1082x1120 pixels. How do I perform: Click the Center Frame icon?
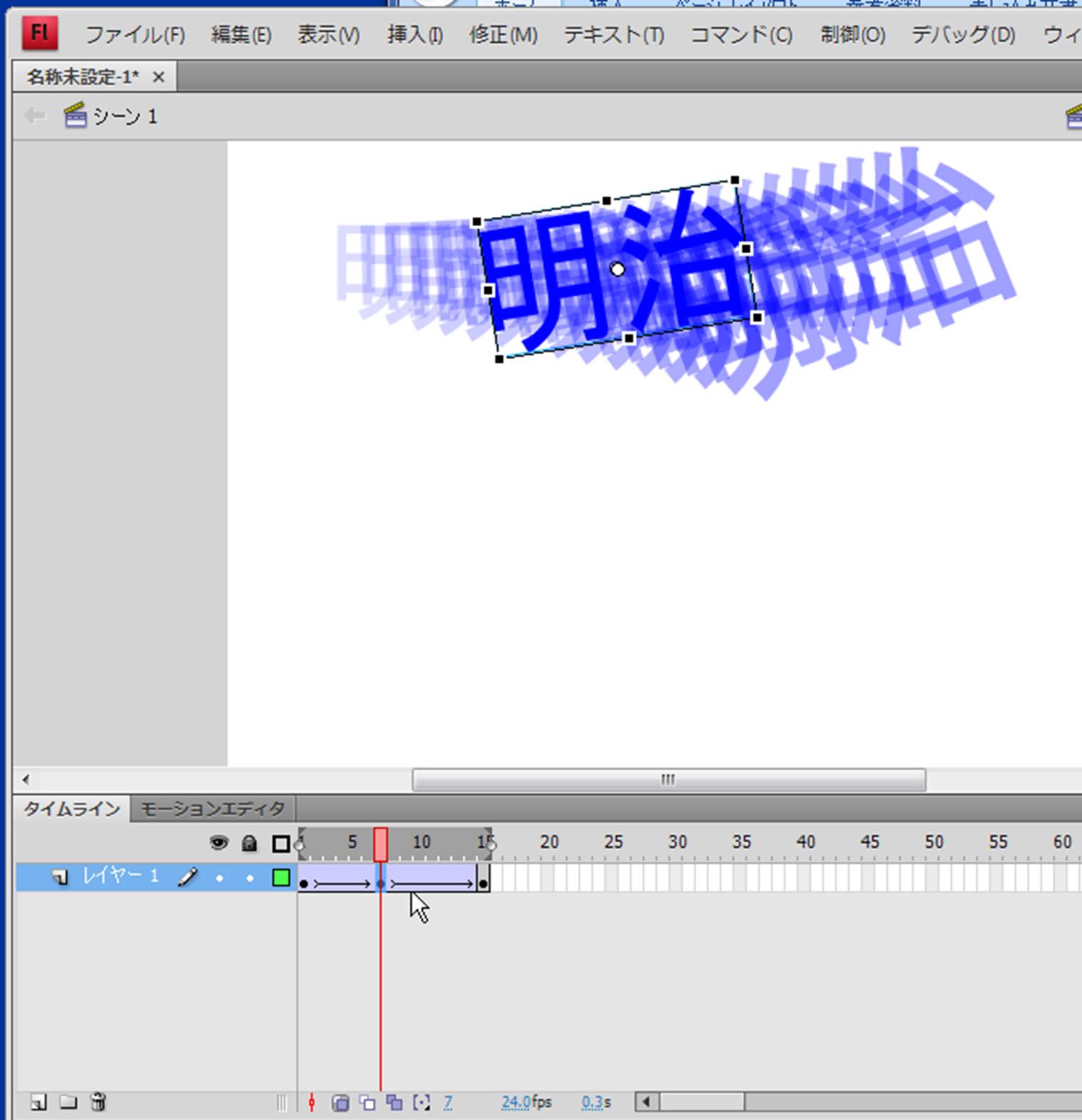coord(312,1103)
